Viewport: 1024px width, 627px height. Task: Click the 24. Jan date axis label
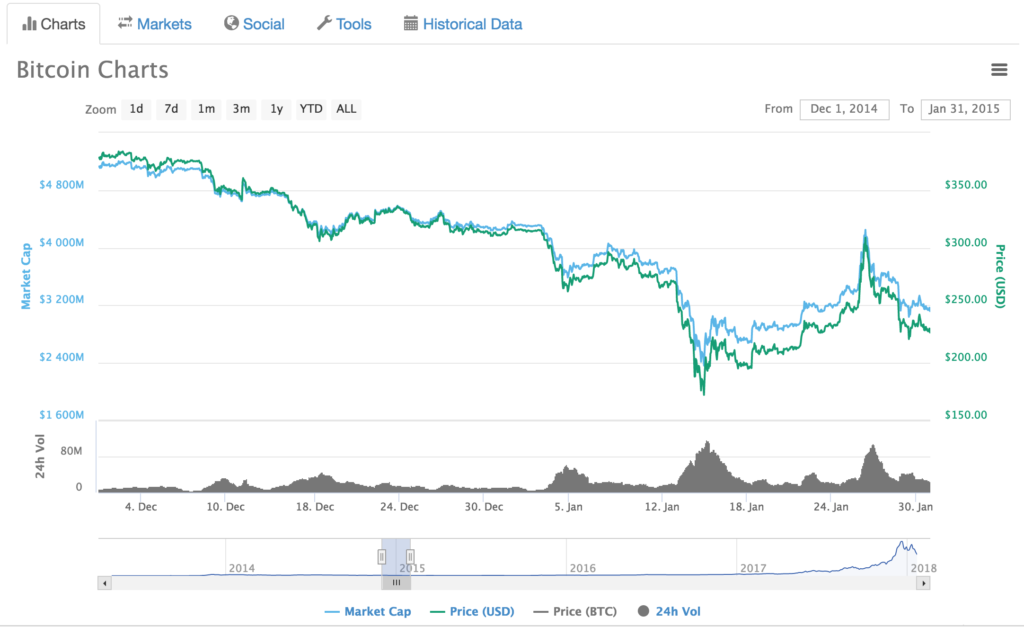[x=831, y=507]
